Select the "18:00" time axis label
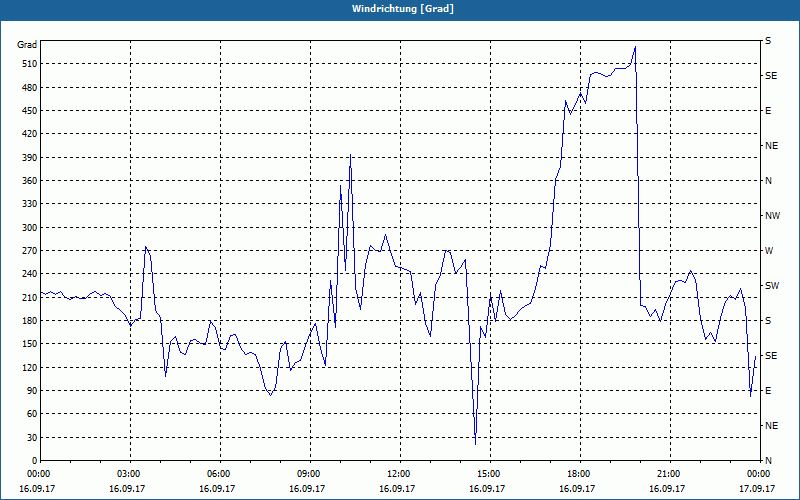Screen dimensions: 800x500 (580, 474)
